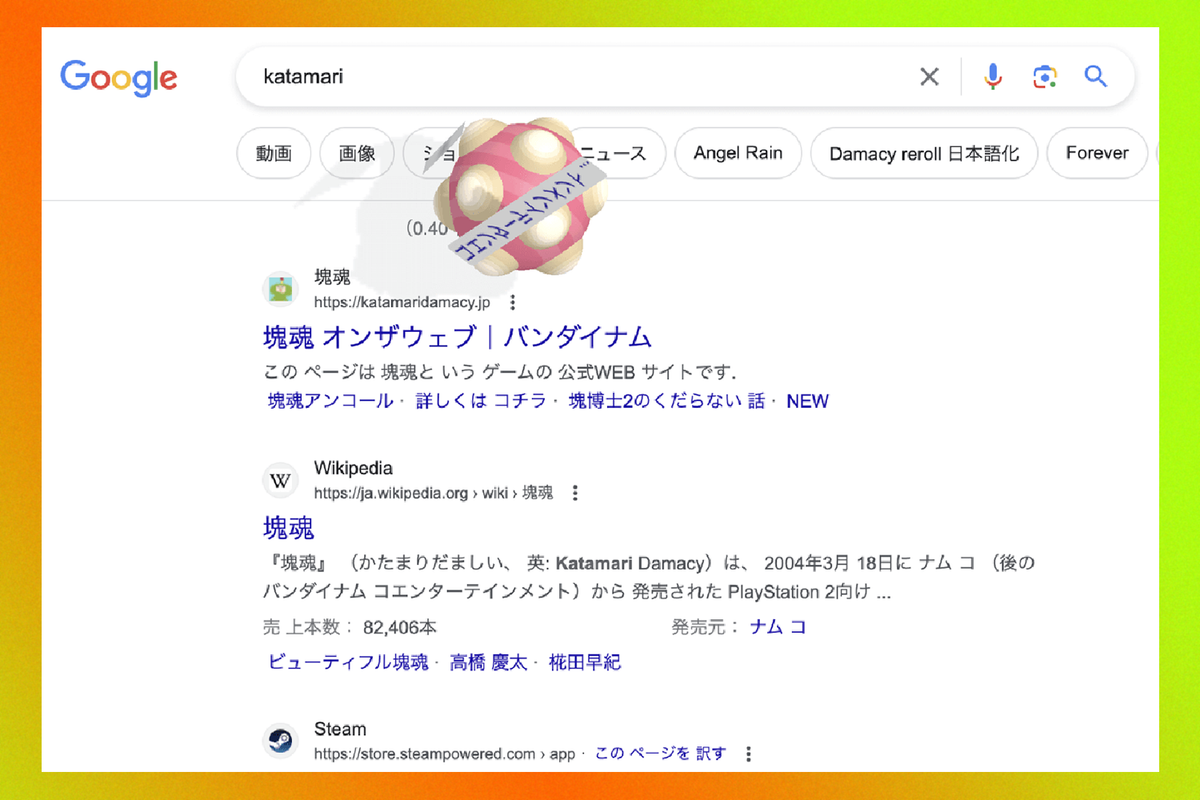Open 塊博士2のくだらない 話 sitelink
This screenshot has width=1200, height=800.
coord(666,401)
